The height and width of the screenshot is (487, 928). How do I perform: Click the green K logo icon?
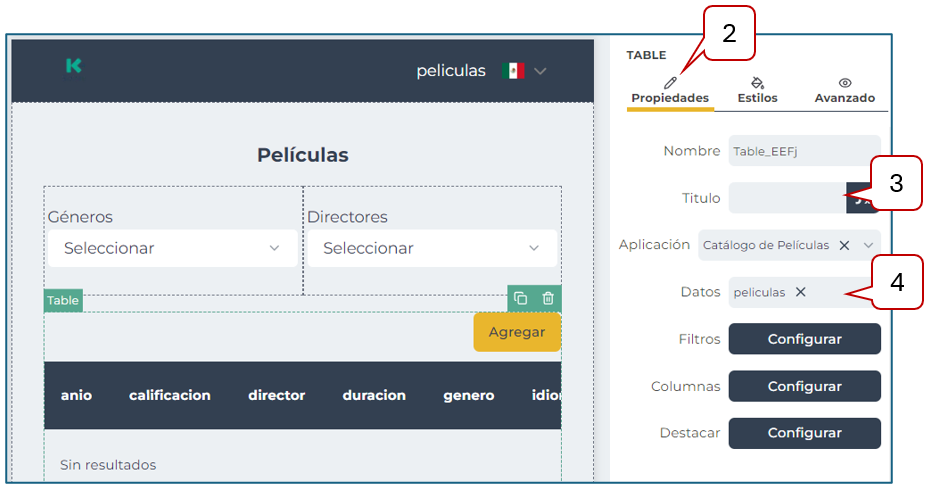73,66
